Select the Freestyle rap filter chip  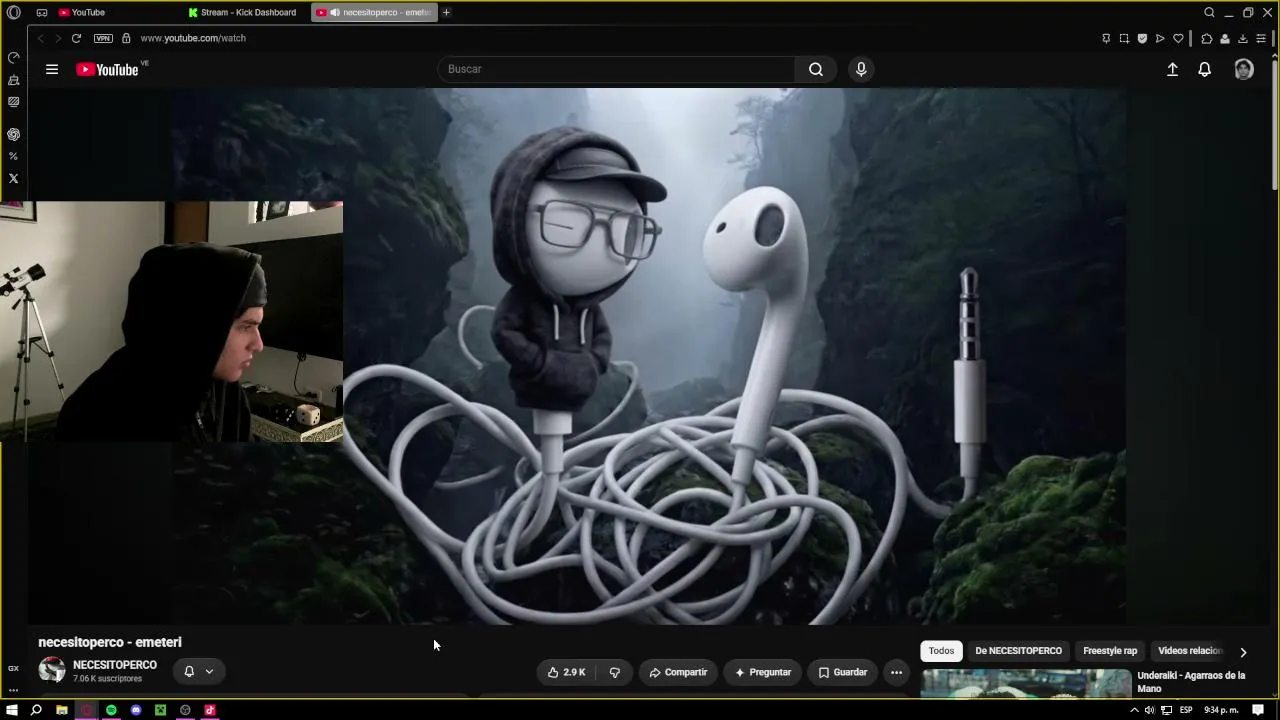pos(1110,651)
